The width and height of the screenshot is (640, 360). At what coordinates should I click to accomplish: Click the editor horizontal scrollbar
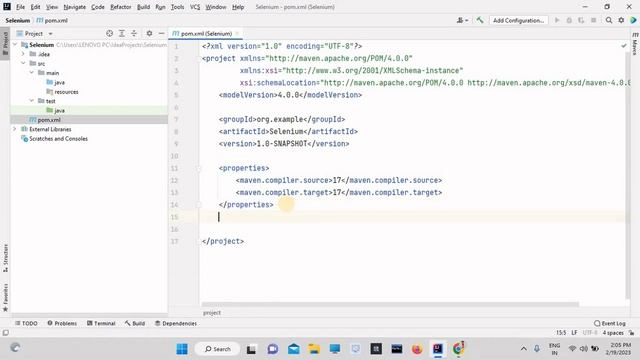[390, 304]
